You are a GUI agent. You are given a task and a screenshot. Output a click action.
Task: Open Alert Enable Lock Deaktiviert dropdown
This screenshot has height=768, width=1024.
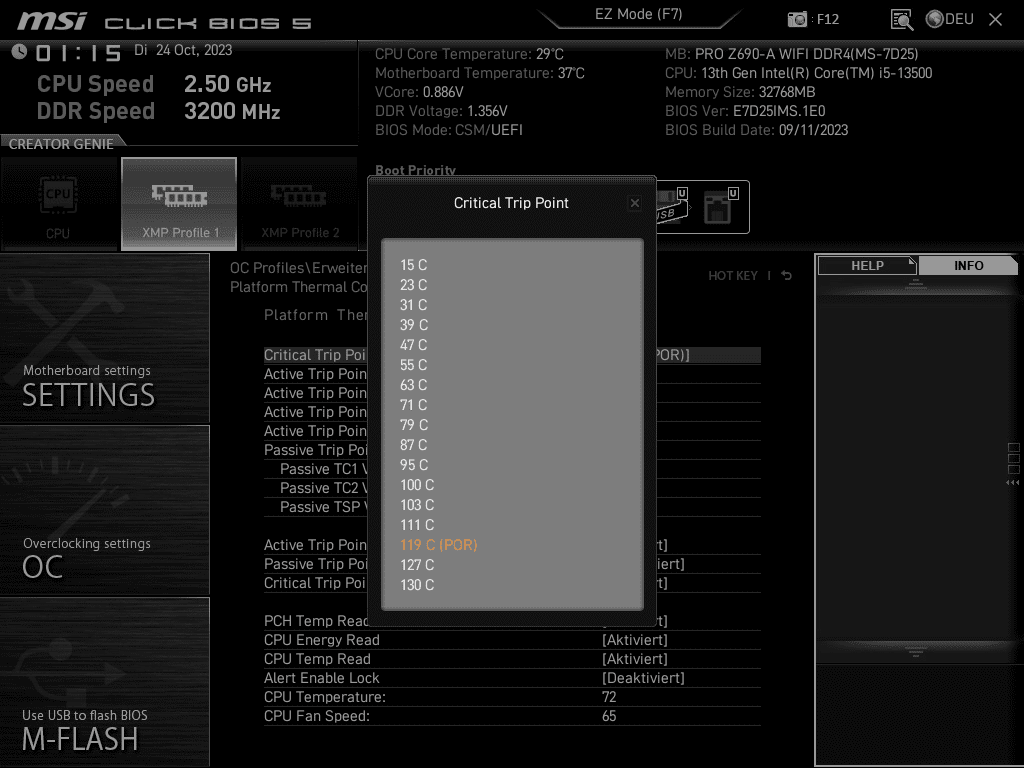click(x=643, y=678)
